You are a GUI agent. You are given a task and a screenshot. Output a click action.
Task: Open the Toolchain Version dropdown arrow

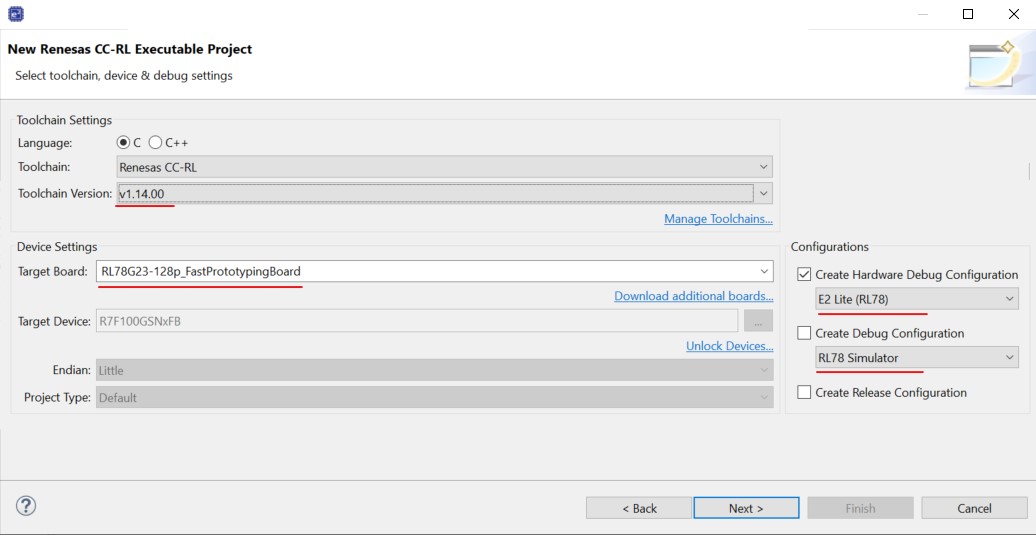[x=763, y=194]
